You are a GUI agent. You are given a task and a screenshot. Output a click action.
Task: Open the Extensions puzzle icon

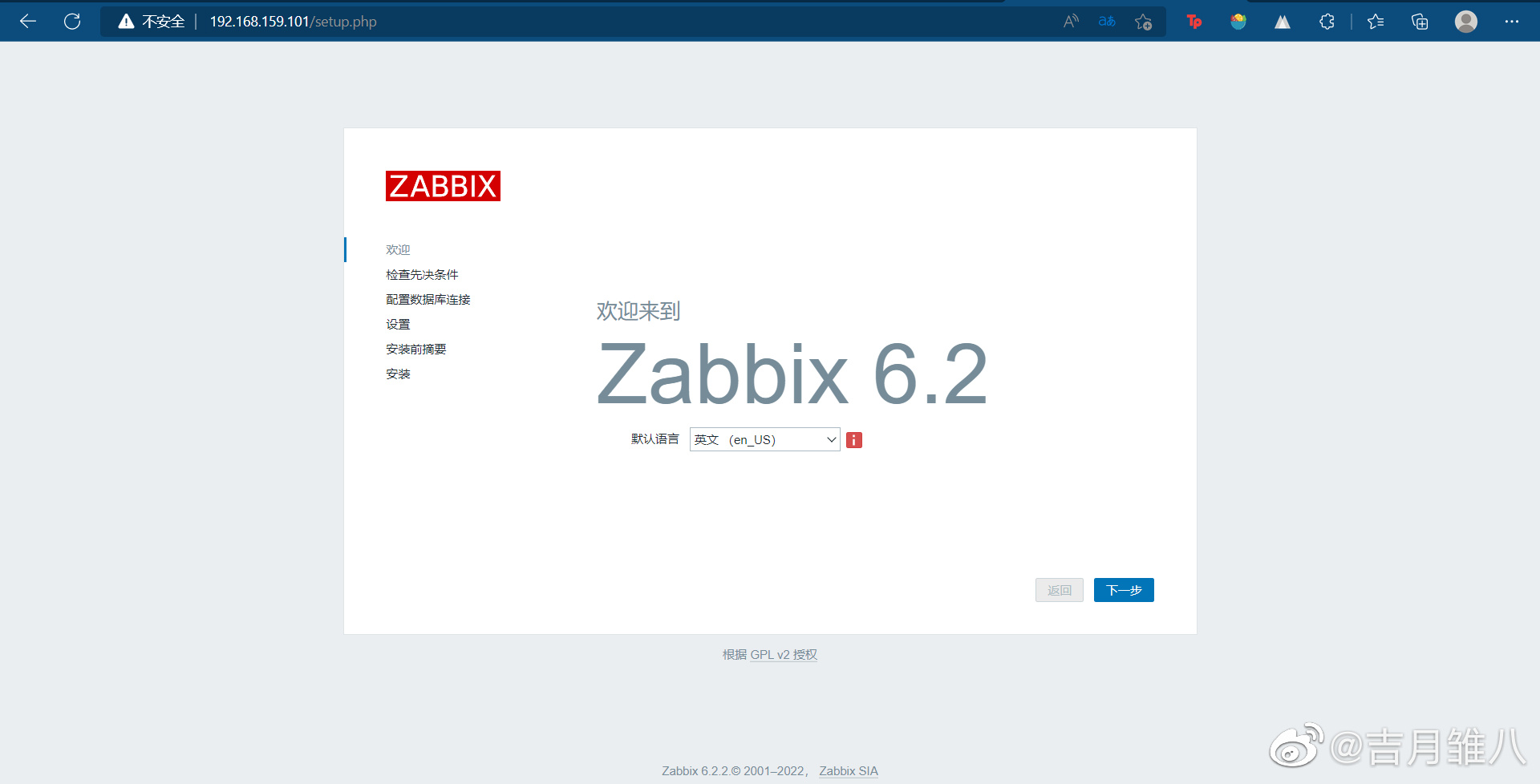click(1327, 22)
